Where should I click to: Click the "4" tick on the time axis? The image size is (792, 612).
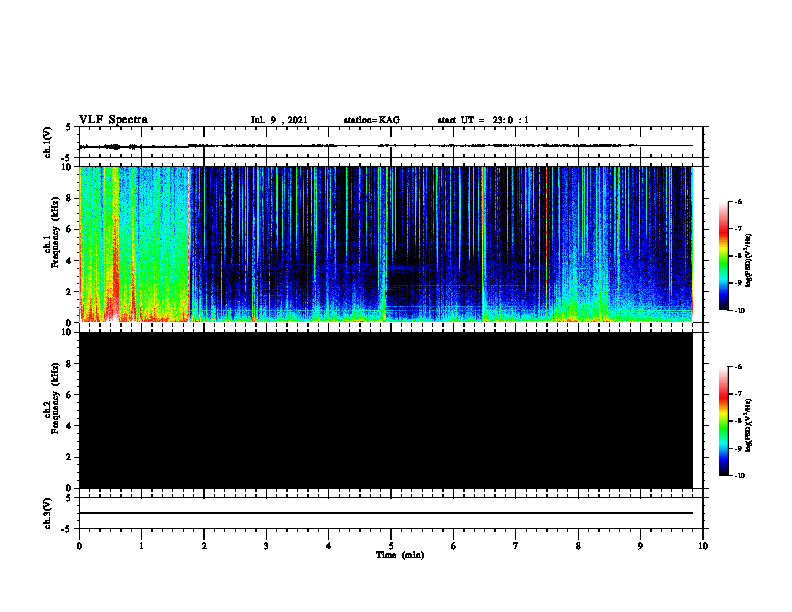click(329, 546)
